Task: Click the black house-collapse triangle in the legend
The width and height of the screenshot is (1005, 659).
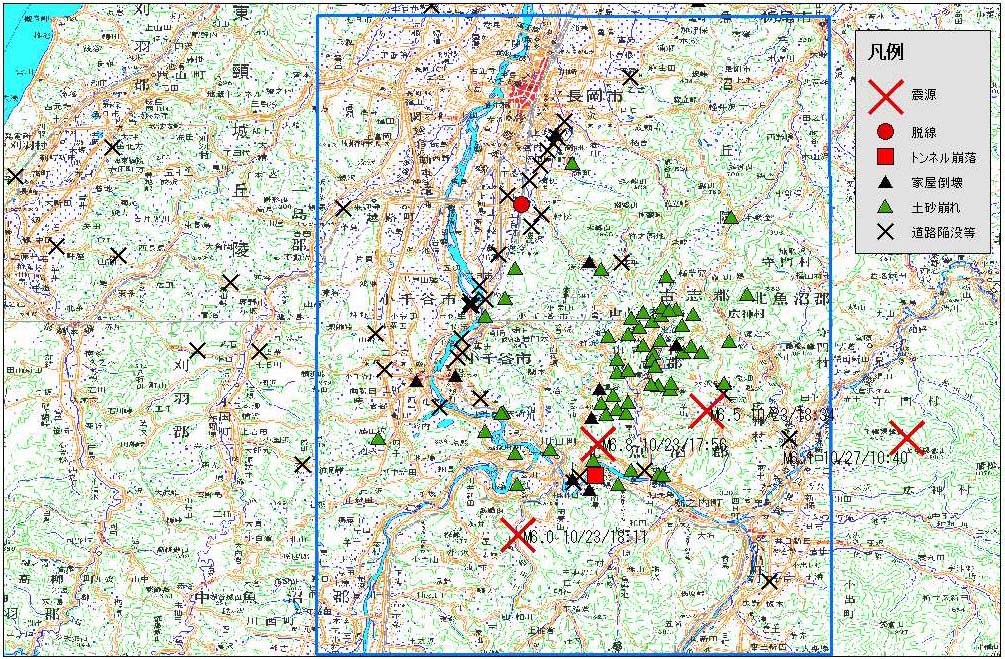Action: (886, 182)
